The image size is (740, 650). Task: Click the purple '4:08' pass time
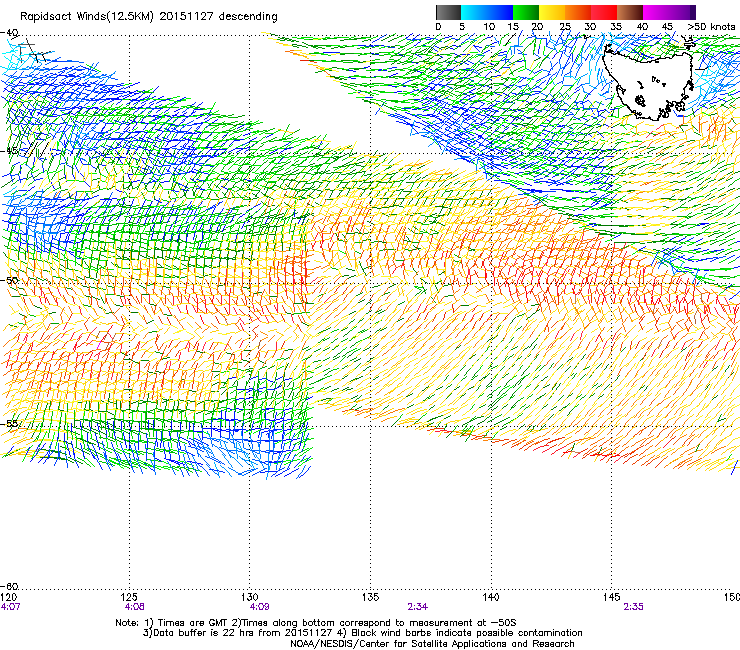tap(135, 607)
